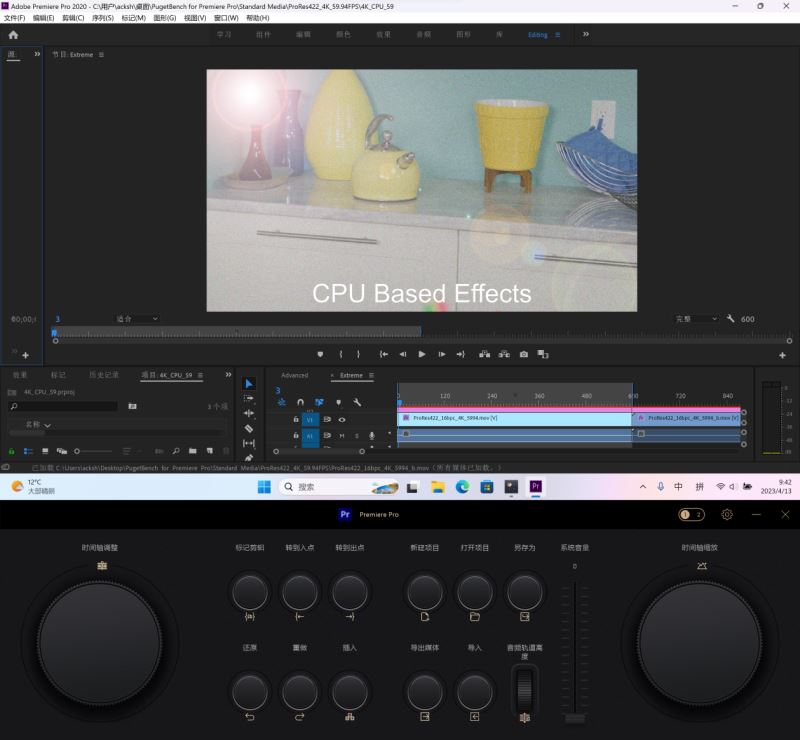Open the fit zoom level dropdown

point(137,318)
